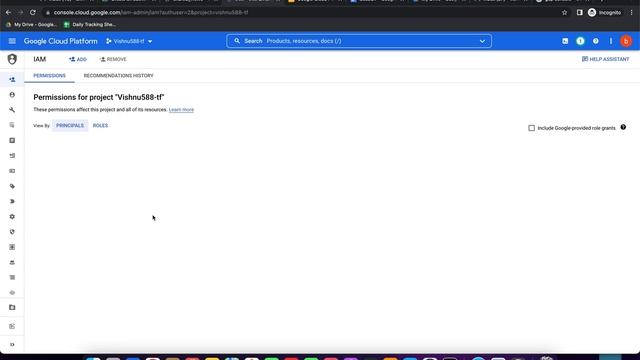This screenshot has height=360, width=640.
Task: Select the IAM add-person sidebar icon
Action: coord(12,80)
